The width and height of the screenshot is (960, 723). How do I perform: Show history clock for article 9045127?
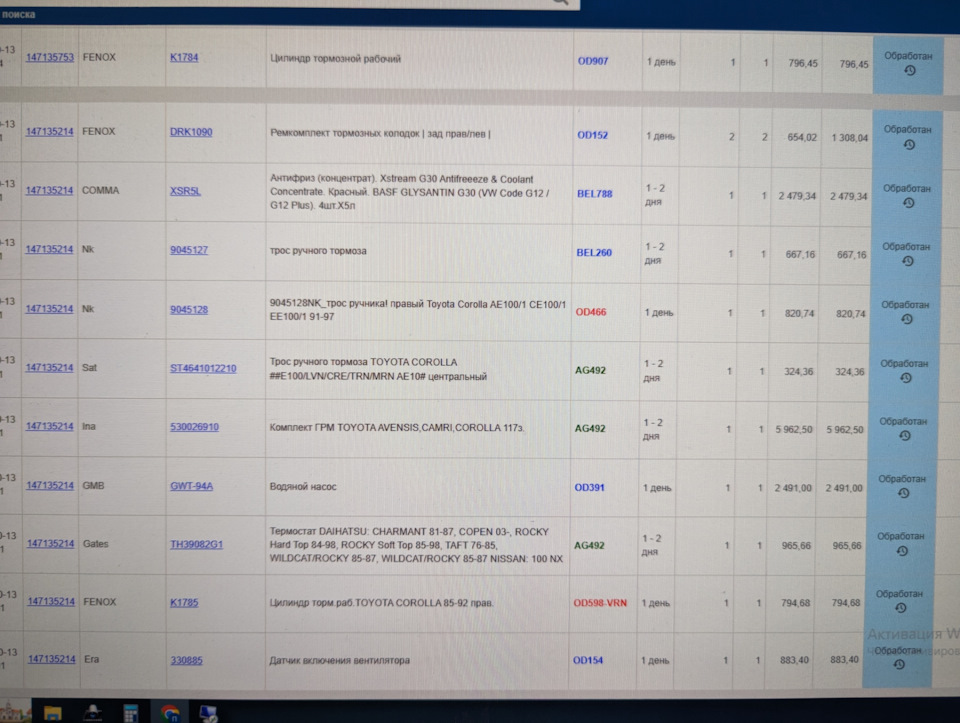click(x=908, y=261)
